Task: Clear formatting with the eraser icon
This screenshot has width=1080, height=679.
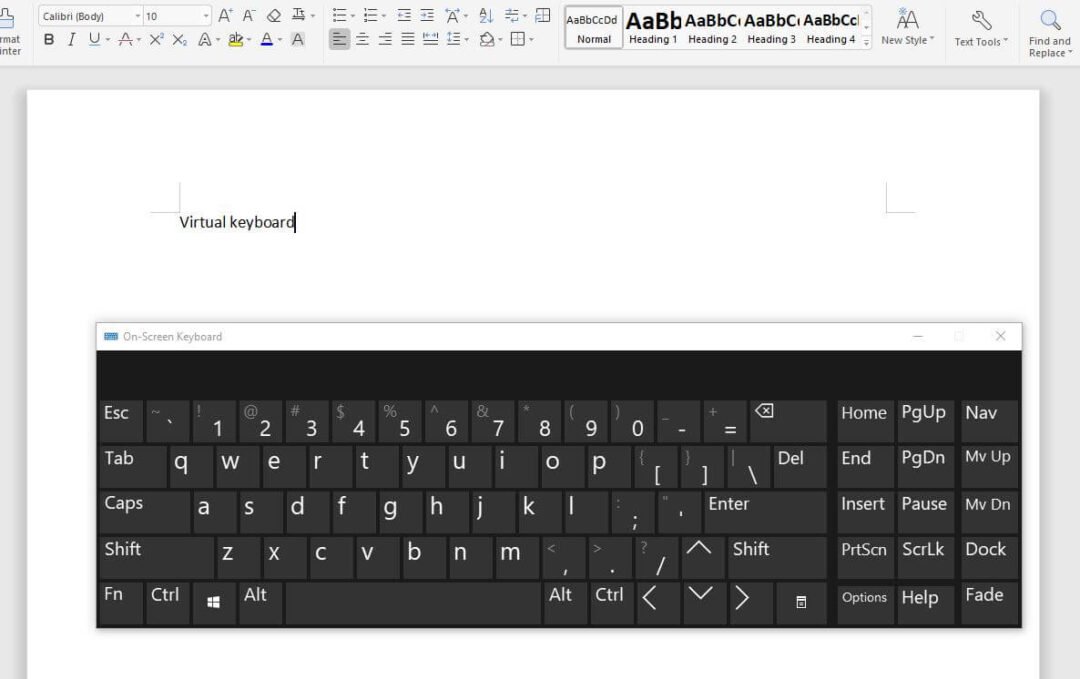Action: coord(272,15)
